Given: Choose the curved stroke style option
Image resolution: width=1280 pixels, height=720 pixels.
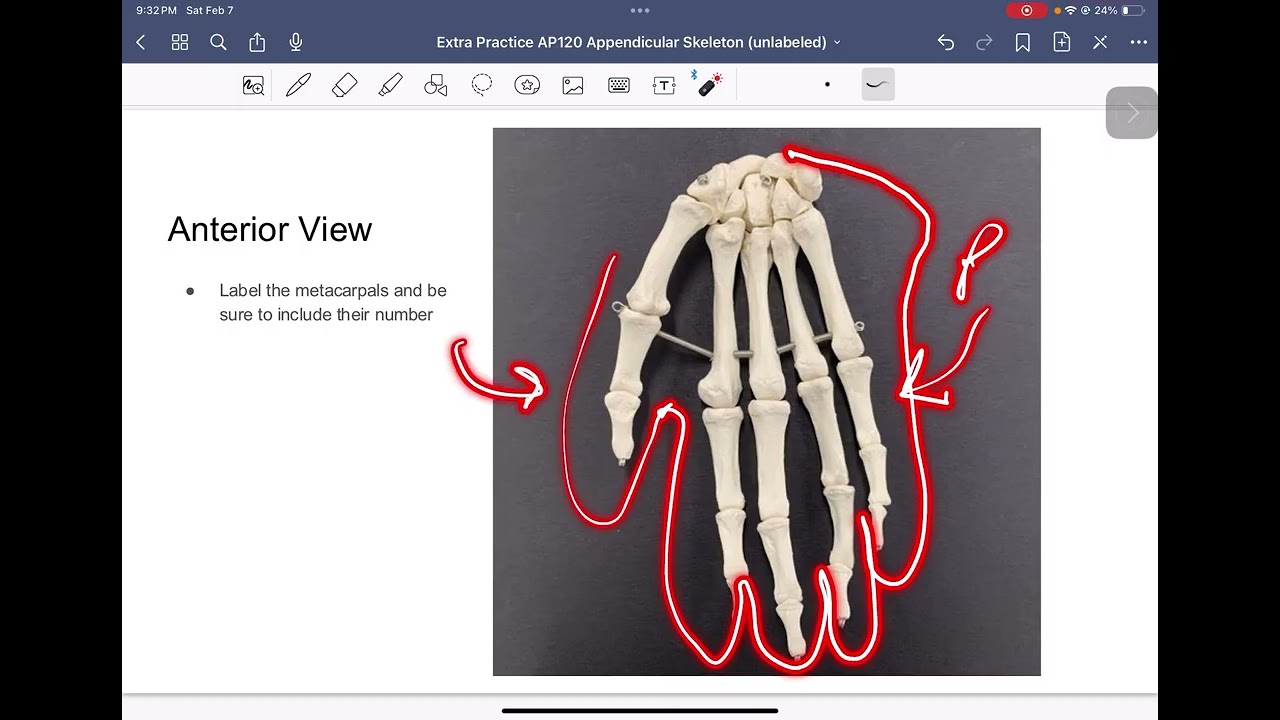Looking at the screenshot, I should 877,85.
